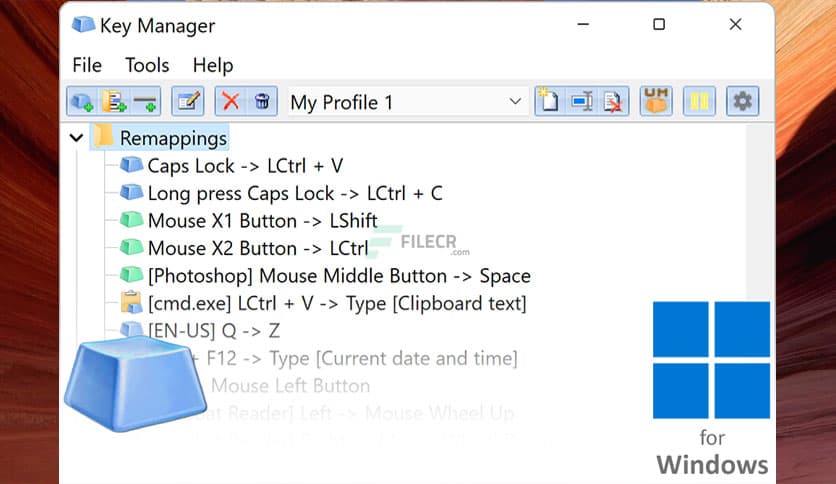Open settings with the gear icon

[742, 101]
